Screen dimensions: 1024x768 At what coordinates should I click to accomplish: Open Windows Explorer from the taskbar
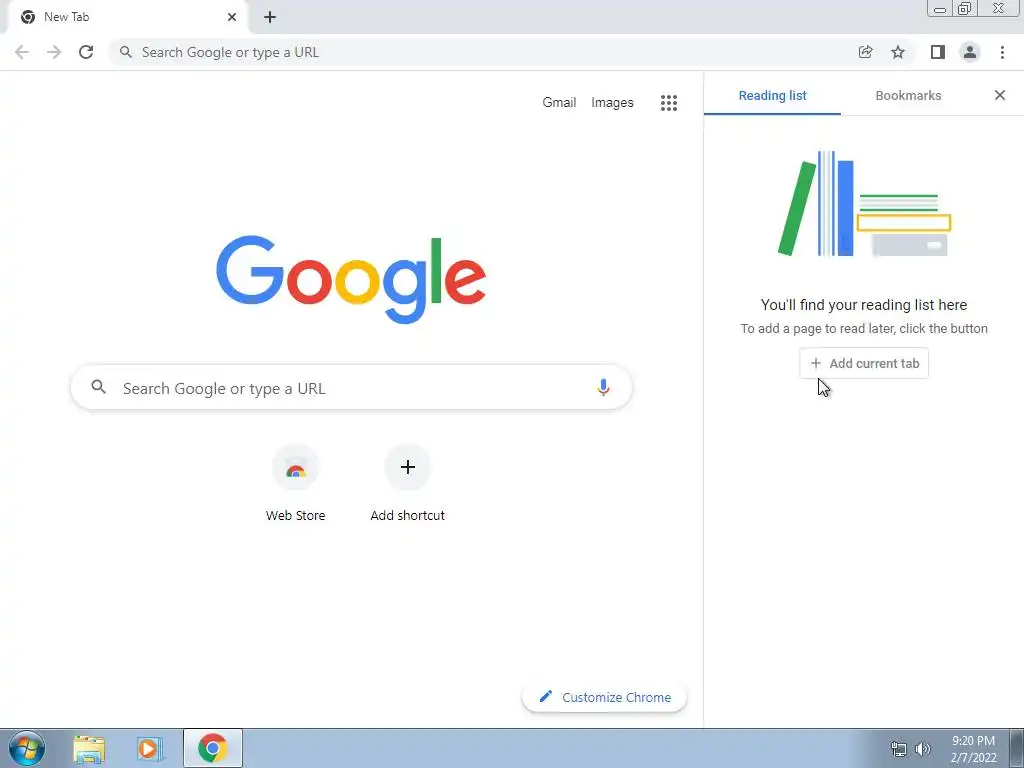pos(89,748)
